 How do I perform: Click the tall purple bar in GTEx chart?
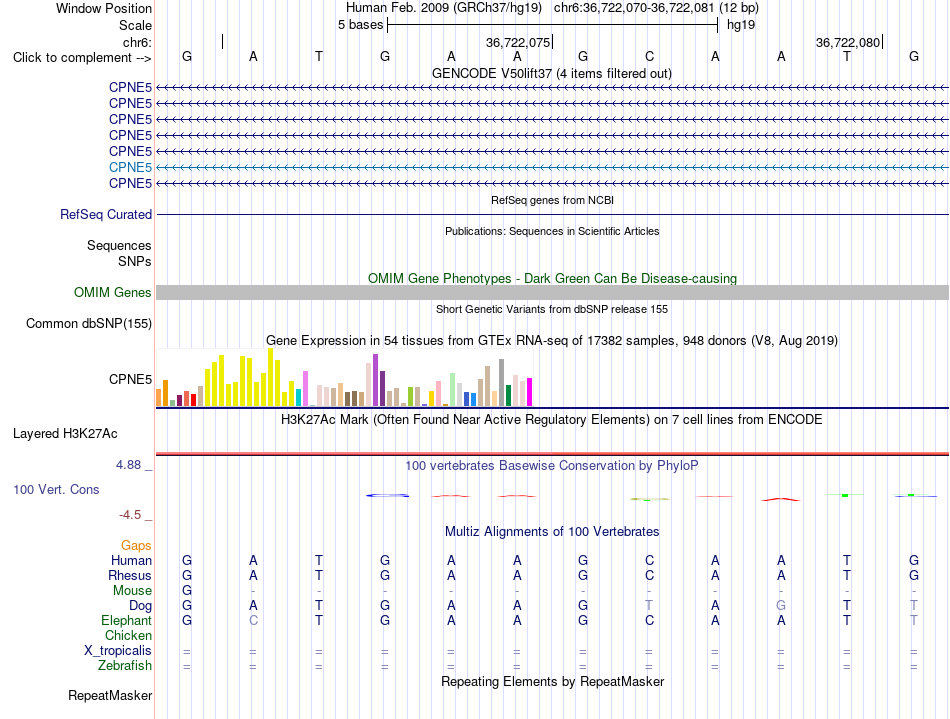click(x=376, y=380)
